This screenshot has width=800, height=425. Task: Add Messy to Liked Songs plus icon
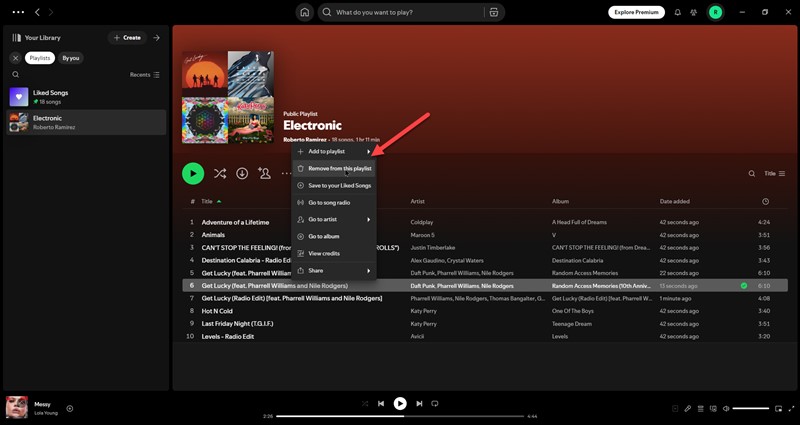click(70, 409)
